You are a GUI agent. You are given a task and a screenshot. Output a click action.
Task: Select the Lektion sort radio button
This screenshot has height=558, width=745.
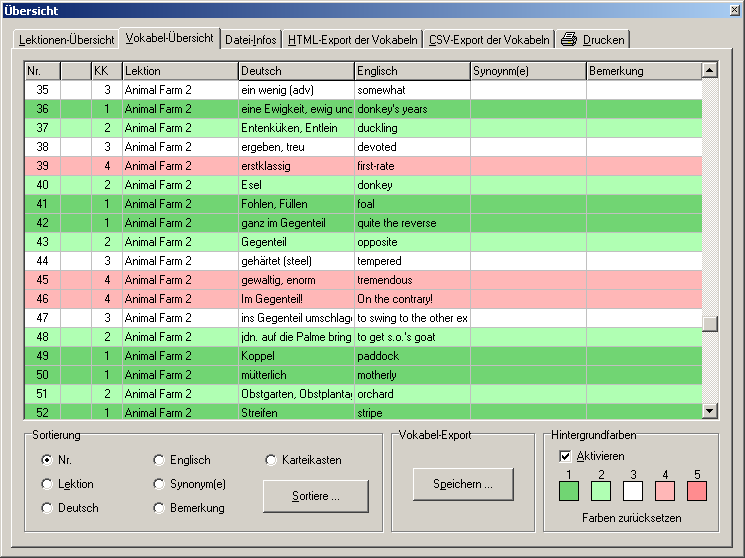[x=47, y=484]
